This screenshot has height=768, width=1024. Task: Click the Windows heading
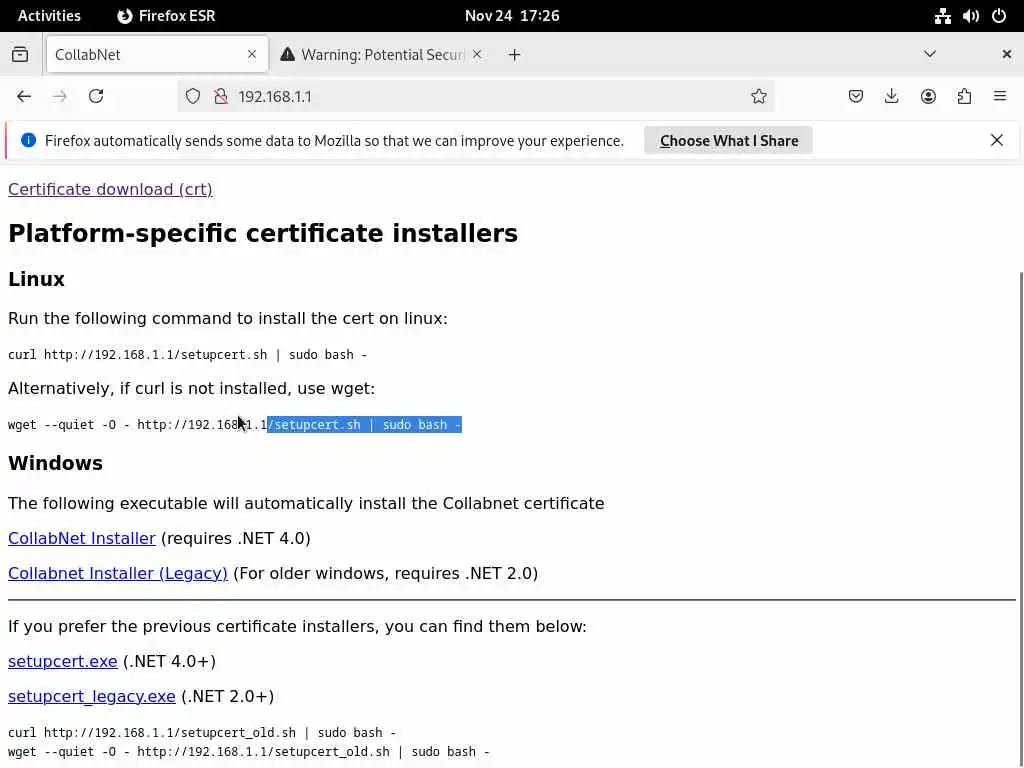click(56, 463)
